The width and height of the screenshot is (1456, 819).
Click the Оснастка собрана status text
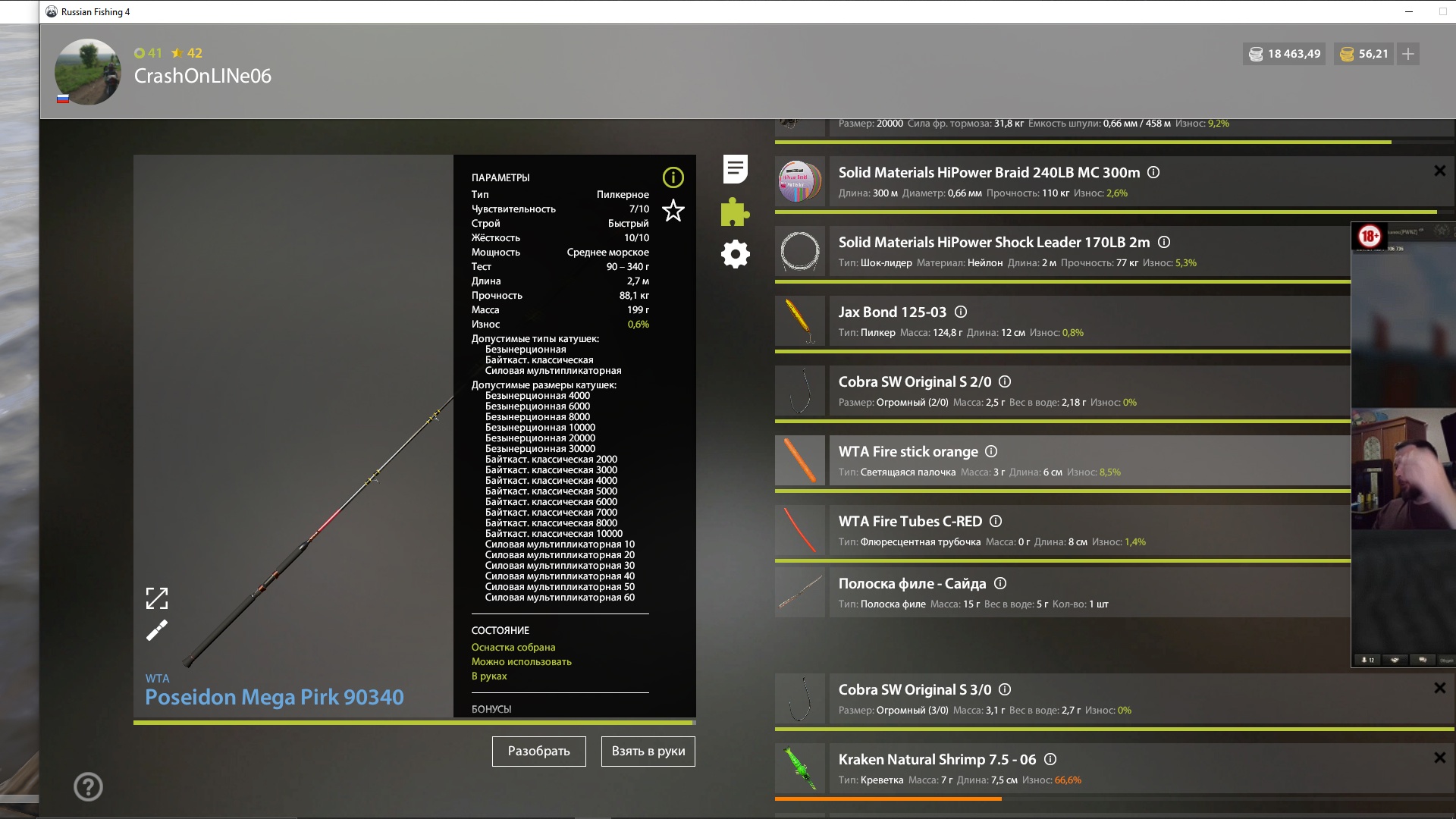click(513, 647)
